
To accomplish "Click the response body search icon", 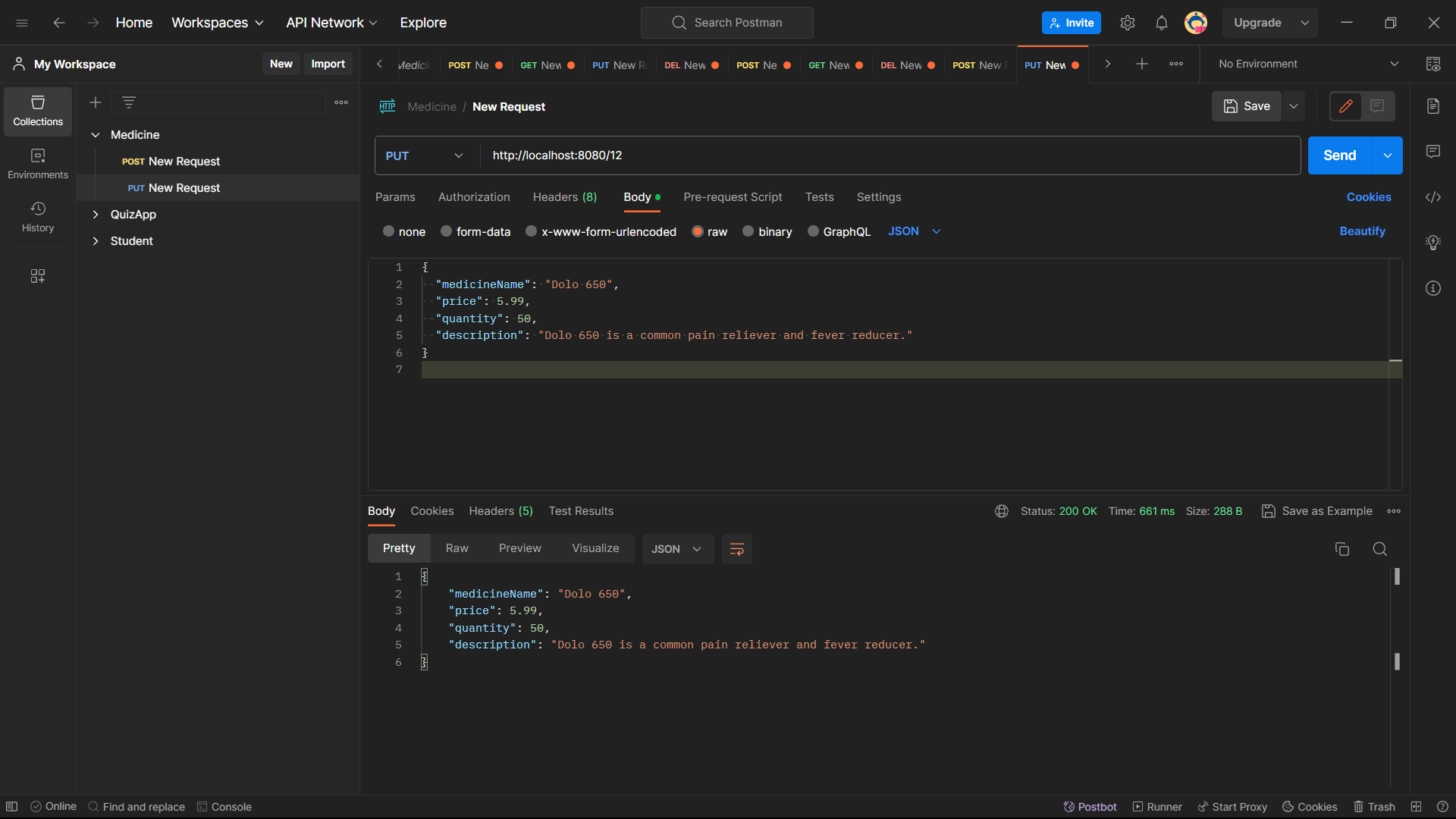I will (x=1379, y=549).
